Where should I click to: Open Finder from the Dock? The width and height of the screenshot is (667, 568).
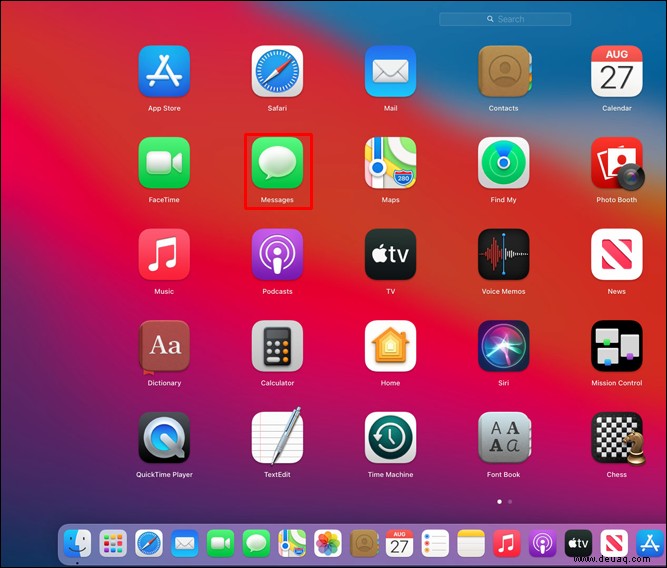77,543
